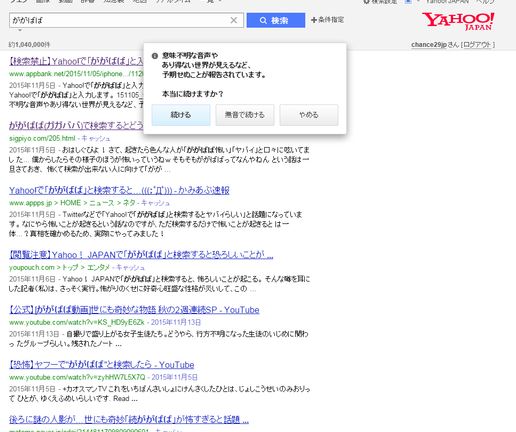Click ニュース breadcrumb in appps.jp result
This screenshot has height=432, width=516.
(x=102, y=203)
